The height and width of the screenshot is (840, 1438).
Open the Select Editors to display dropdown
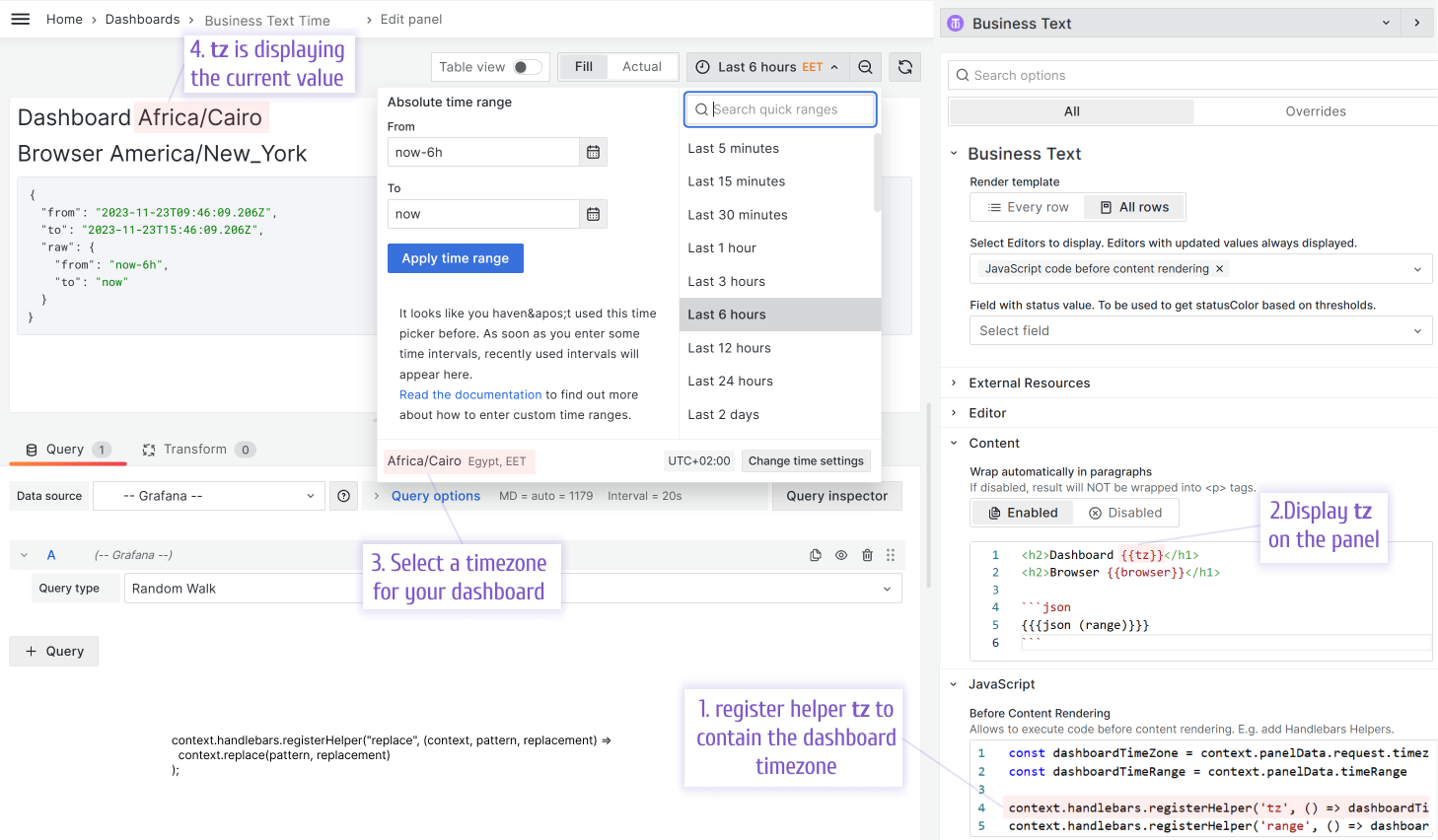(1200, 269)
